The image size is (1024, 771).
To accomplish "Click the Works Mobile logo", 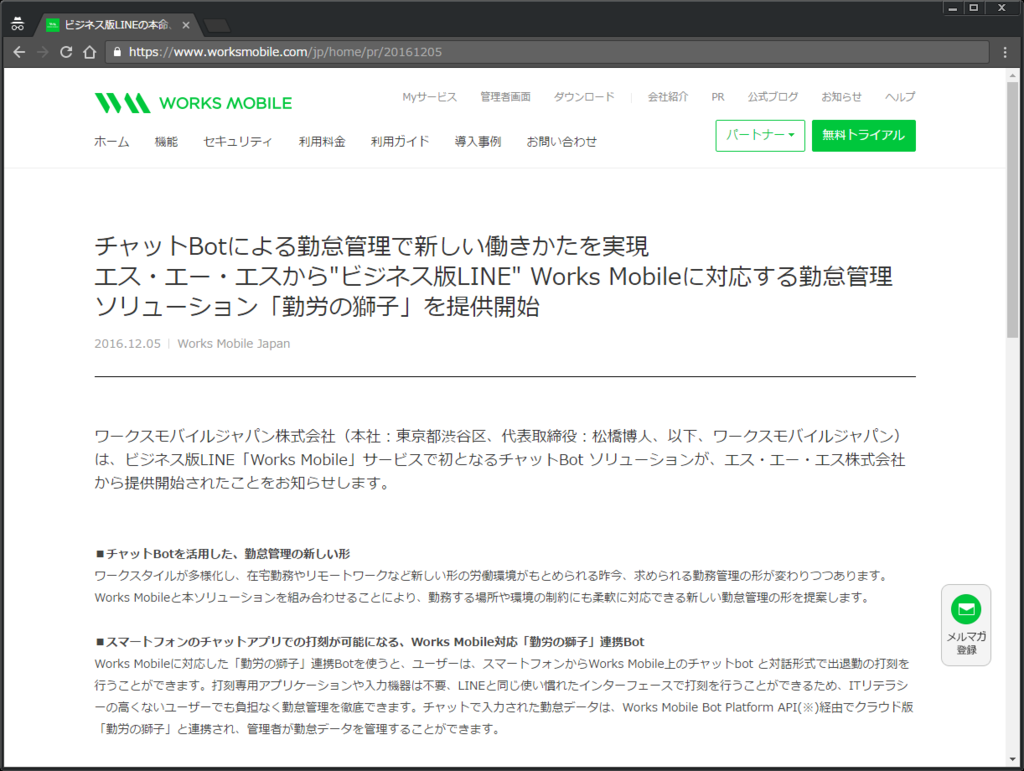I will (x=193, y=103).
